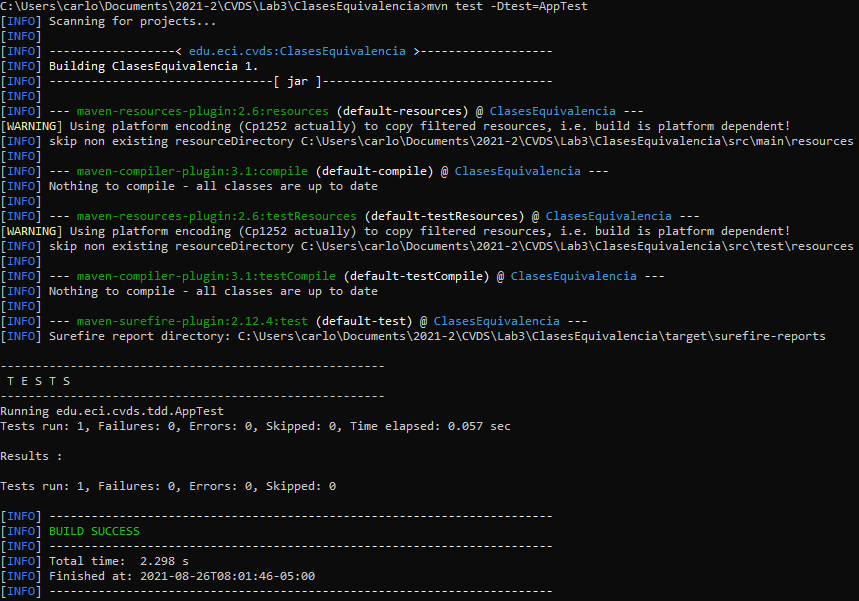Select 'Building ClasesEquivalencia 1.' text
This screenshot has width=859, height=601.
(153, 66)
